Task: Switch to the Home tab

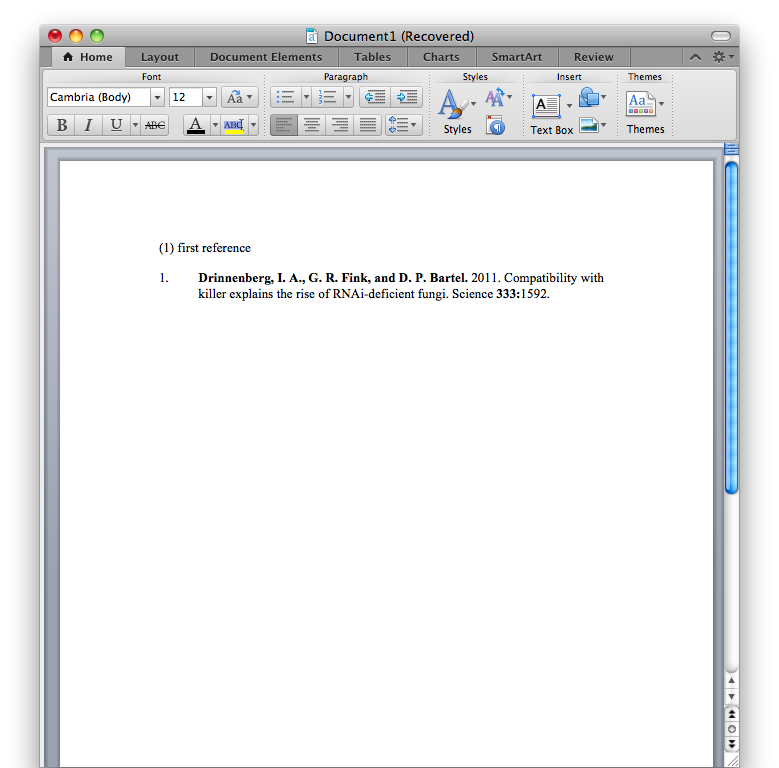Action: 88,57
